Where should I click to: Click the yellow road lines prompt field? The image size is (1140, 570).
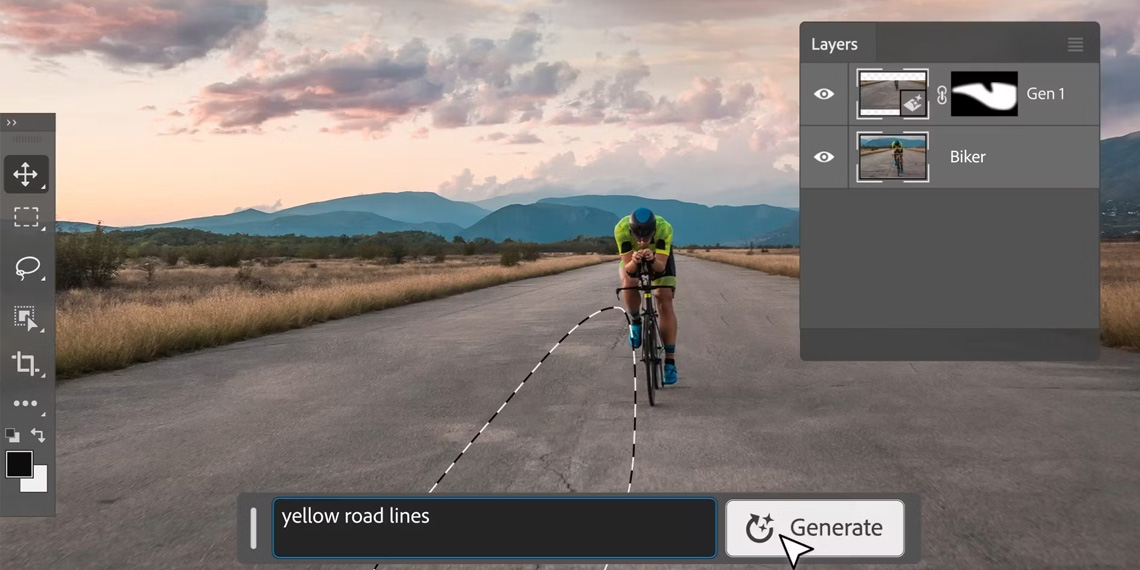tap(494, 528)
